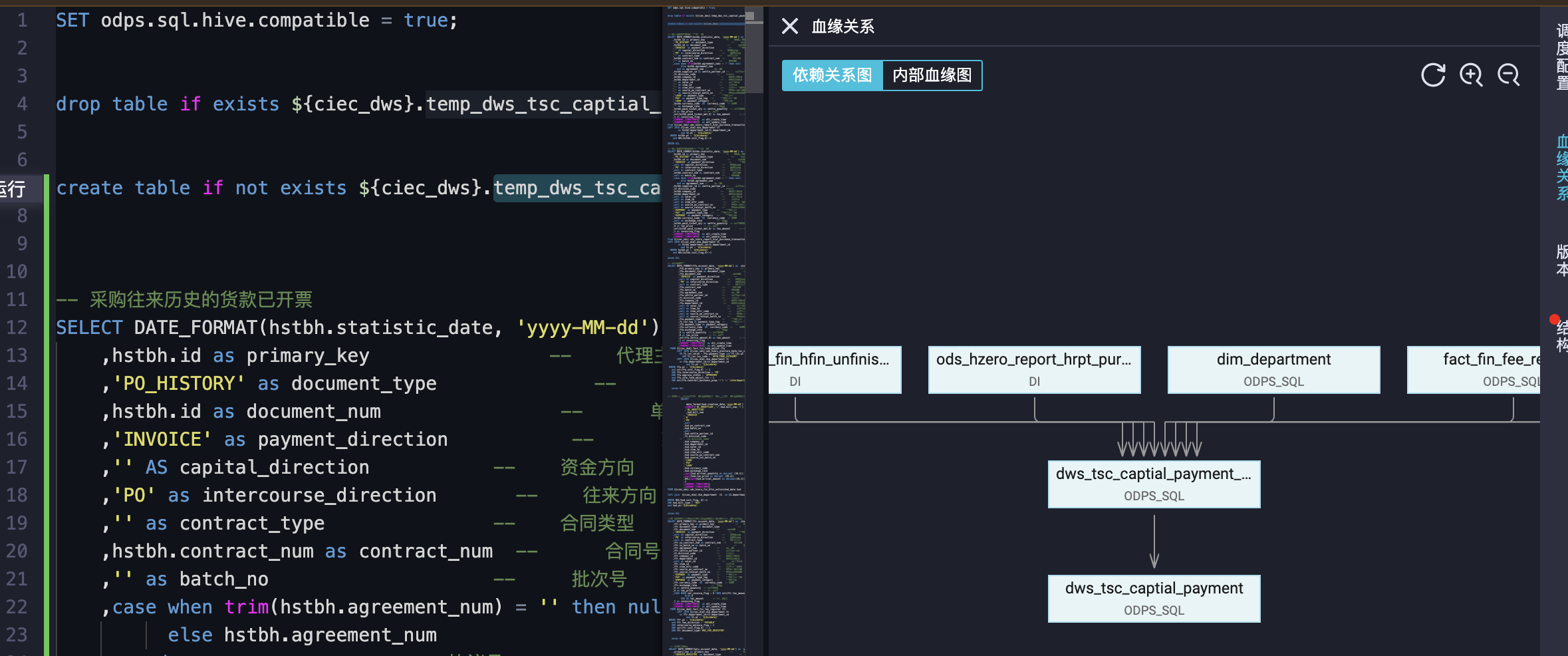
Task: Click the 'SET odps.sql.hive.compatible' line
Action: pyautogui.click(x=257, y=20)
